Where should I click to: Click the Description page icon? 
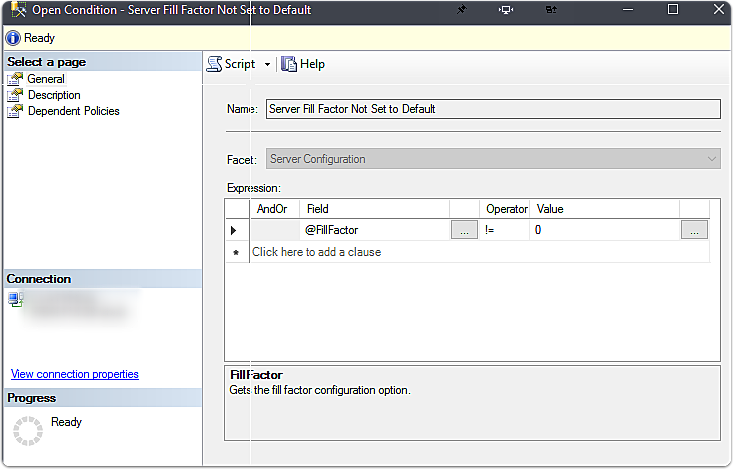point(15,95)
